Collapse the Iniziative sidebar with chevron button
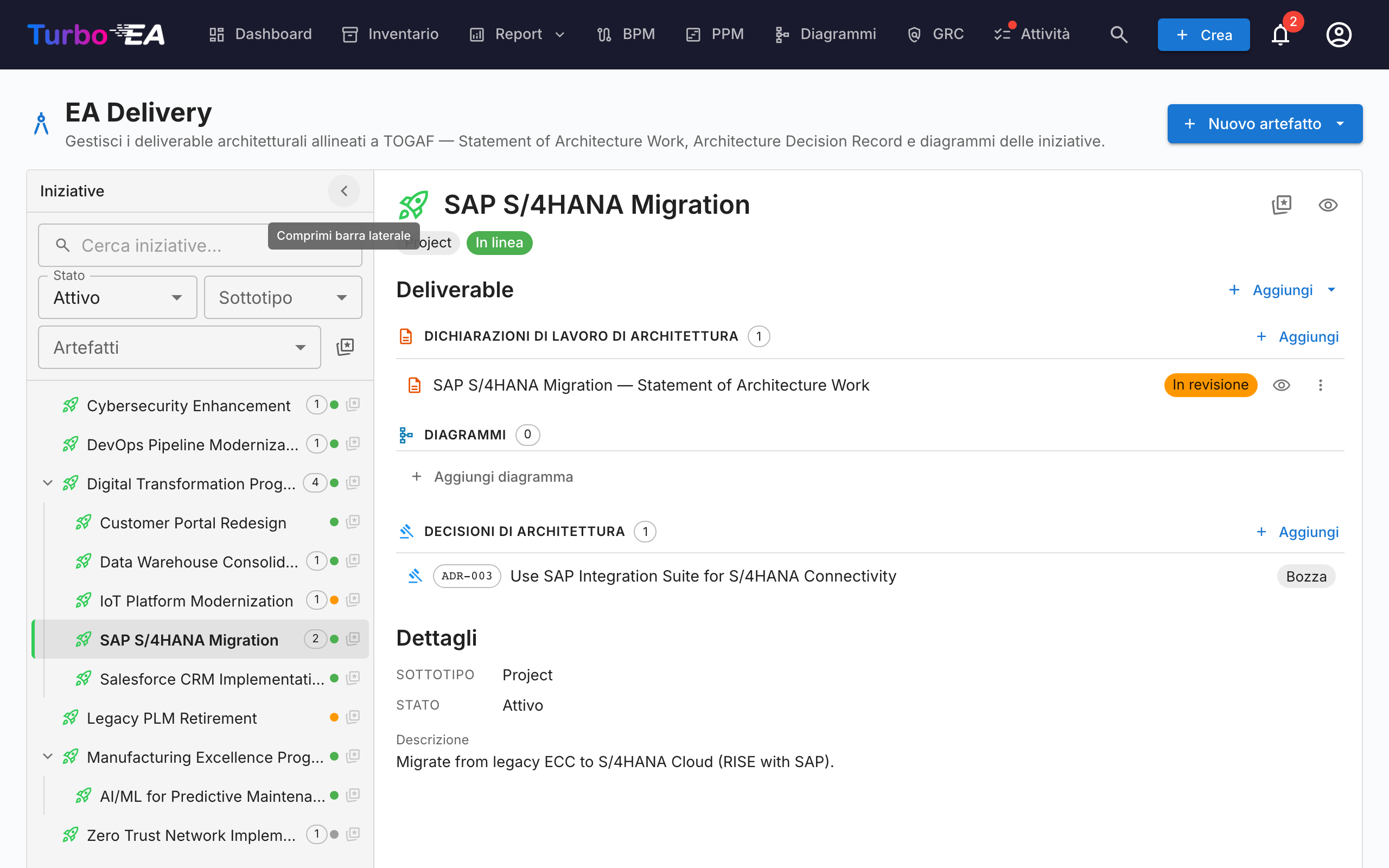This screenshot has height=868, width=1389. pos(344,191)
